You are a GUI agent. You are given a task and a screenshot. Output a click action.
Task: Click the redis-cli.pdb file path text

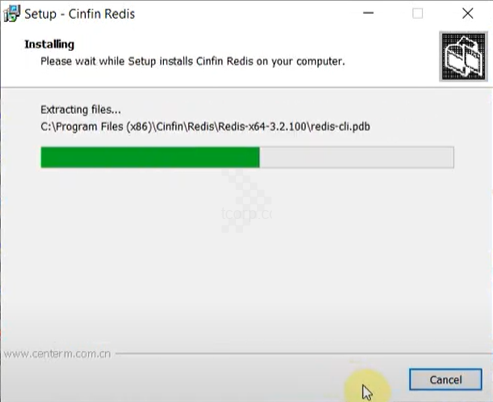[205, 127]
